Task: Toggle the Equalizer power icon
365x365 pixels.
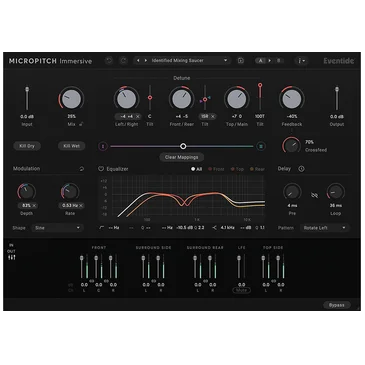Action: [101, 169]
